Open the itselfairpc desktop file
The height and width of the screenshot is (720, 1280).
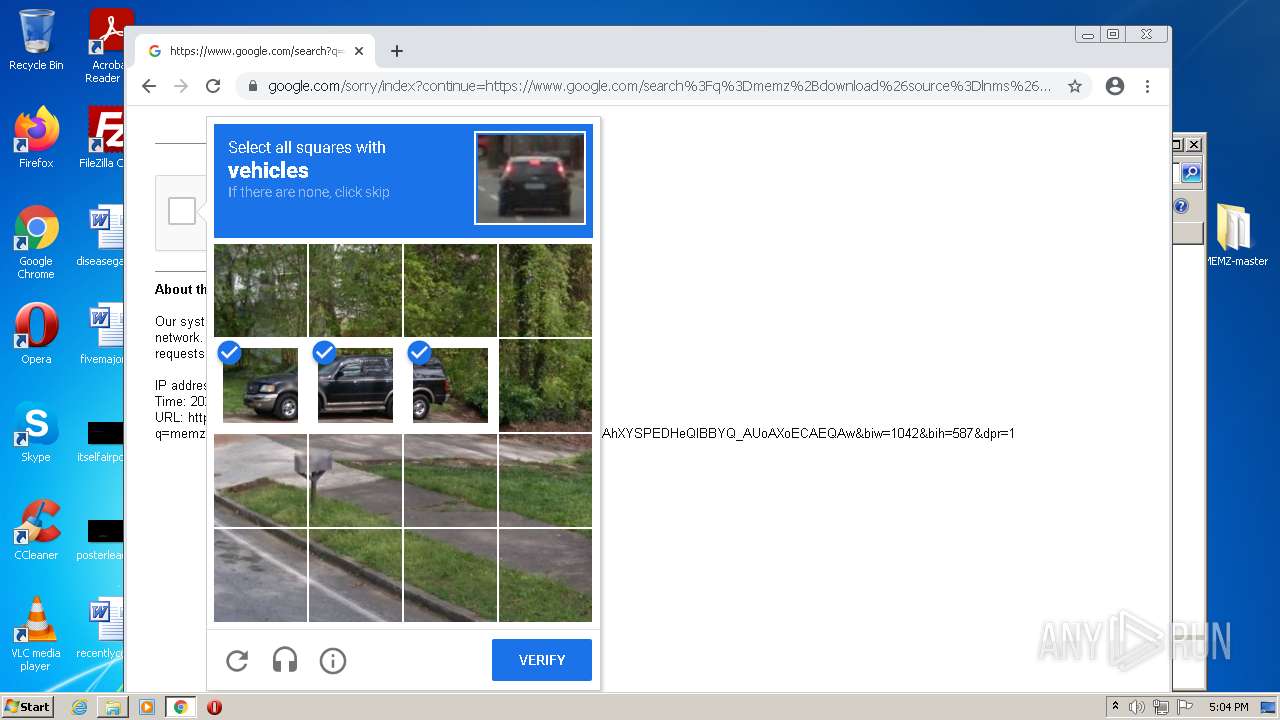pos(101,440)
